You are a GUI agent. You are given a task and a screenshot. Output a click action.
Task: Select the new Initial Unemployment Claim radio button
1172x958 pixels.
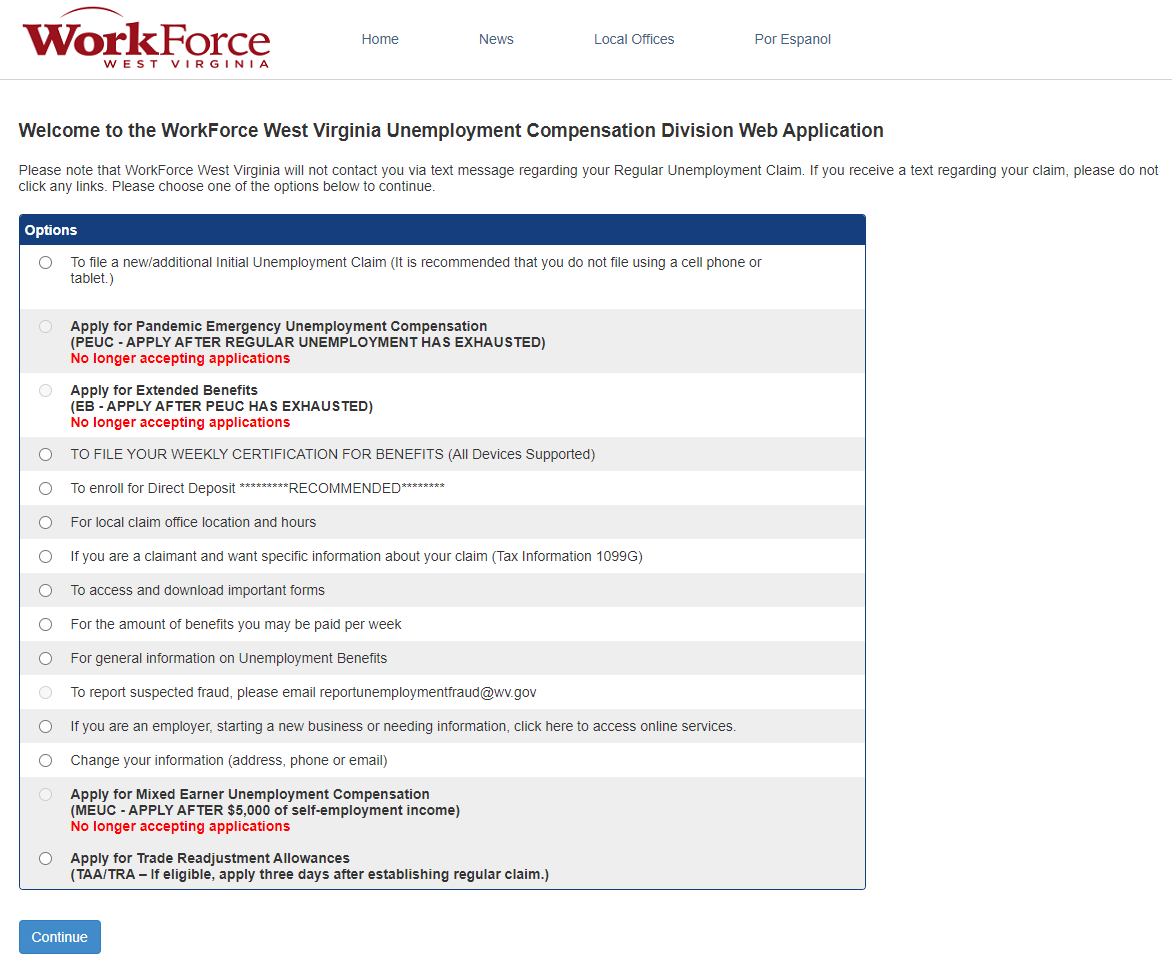tap(46, 262)
